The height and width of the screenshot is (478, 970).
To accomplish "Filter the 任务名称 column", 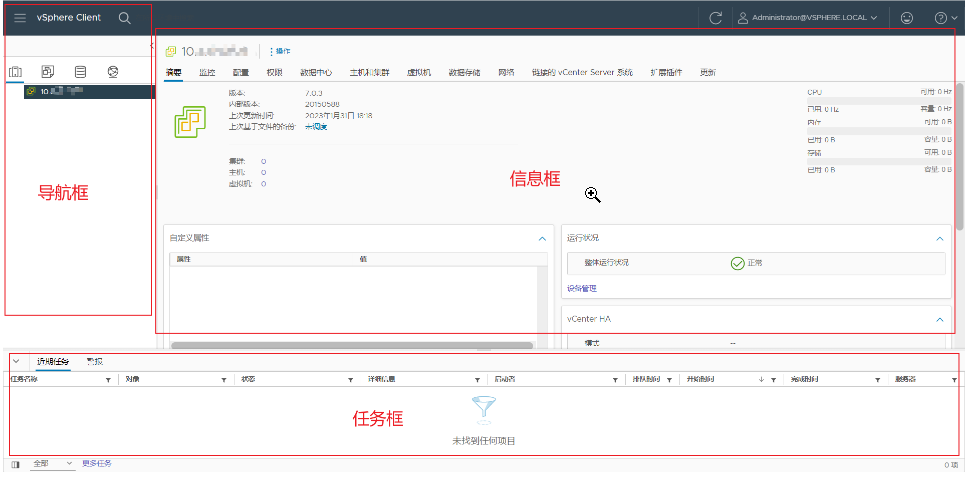I will tap(109, 380).
